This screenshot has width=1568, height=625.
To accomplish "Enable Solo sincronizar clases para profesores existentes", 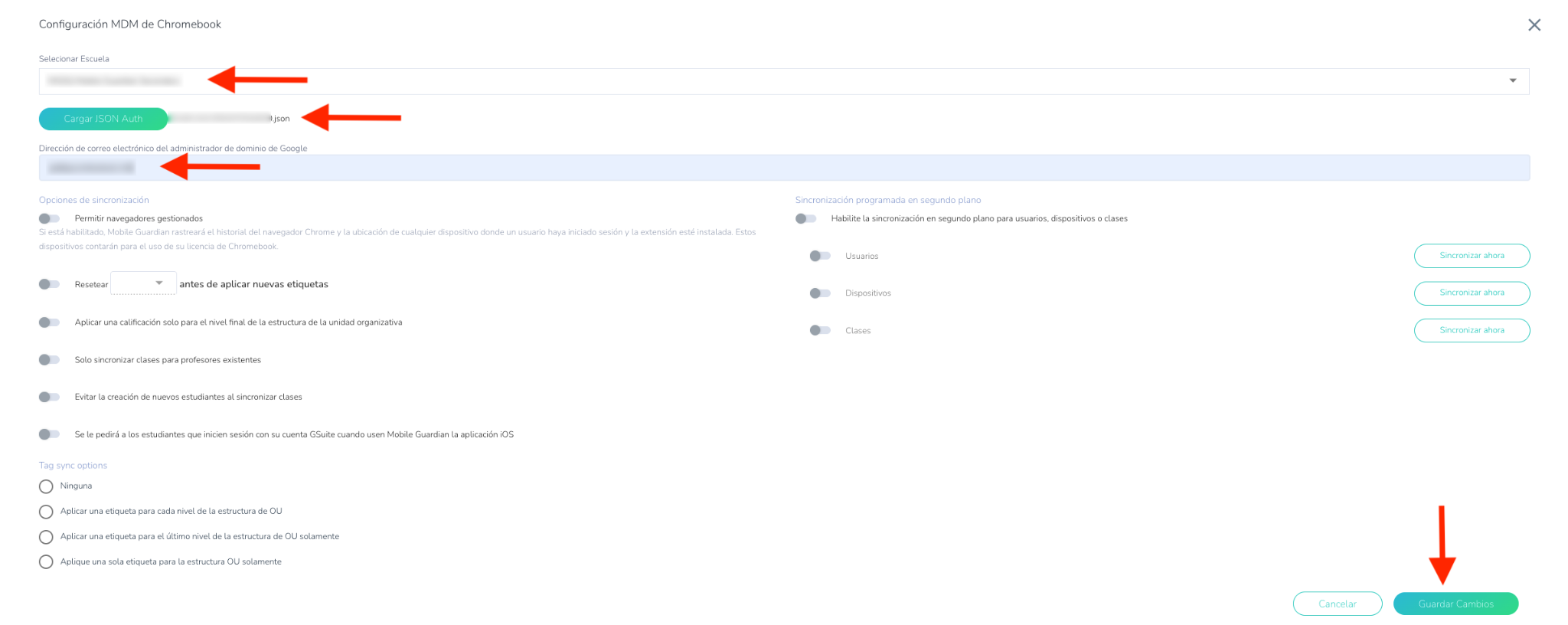I will (49, 360).
